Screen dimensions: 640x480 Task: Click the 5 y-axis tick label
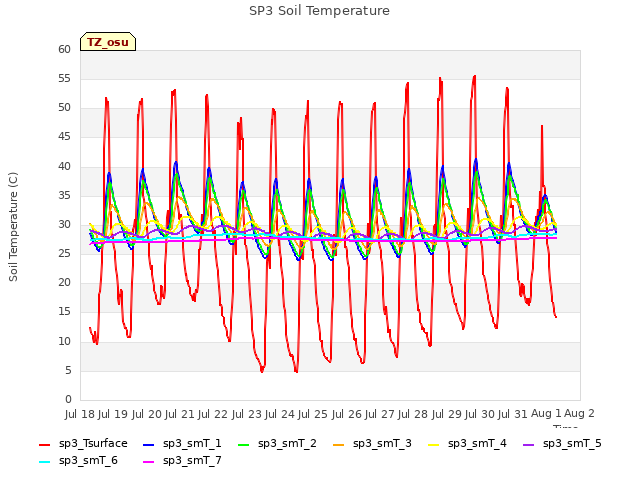[68, 371]
